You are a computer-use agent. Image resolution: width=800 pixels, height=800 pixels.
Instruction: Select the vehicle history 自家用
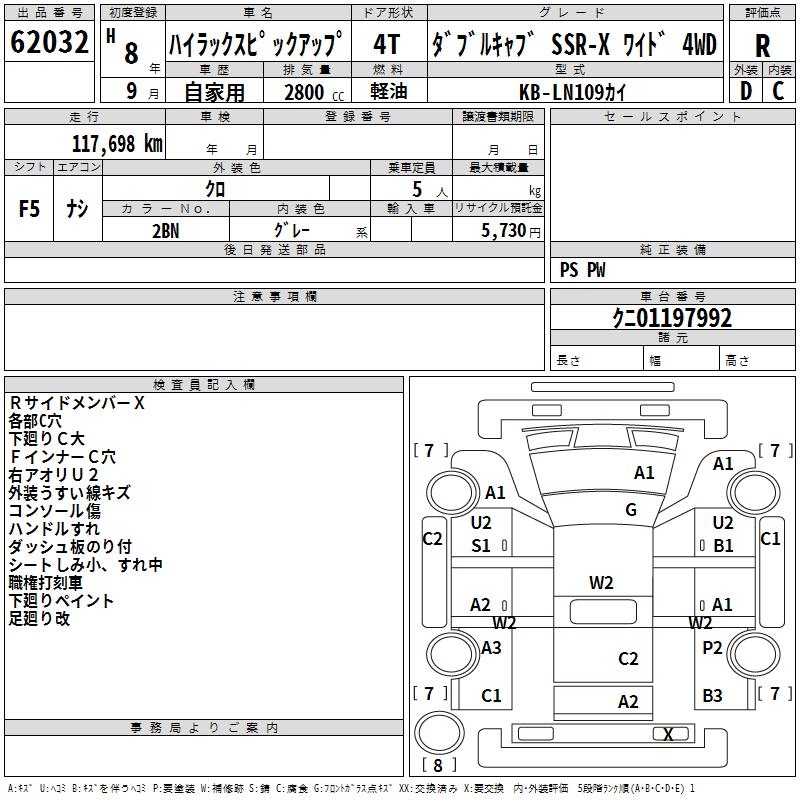click(x=214, y=92)
